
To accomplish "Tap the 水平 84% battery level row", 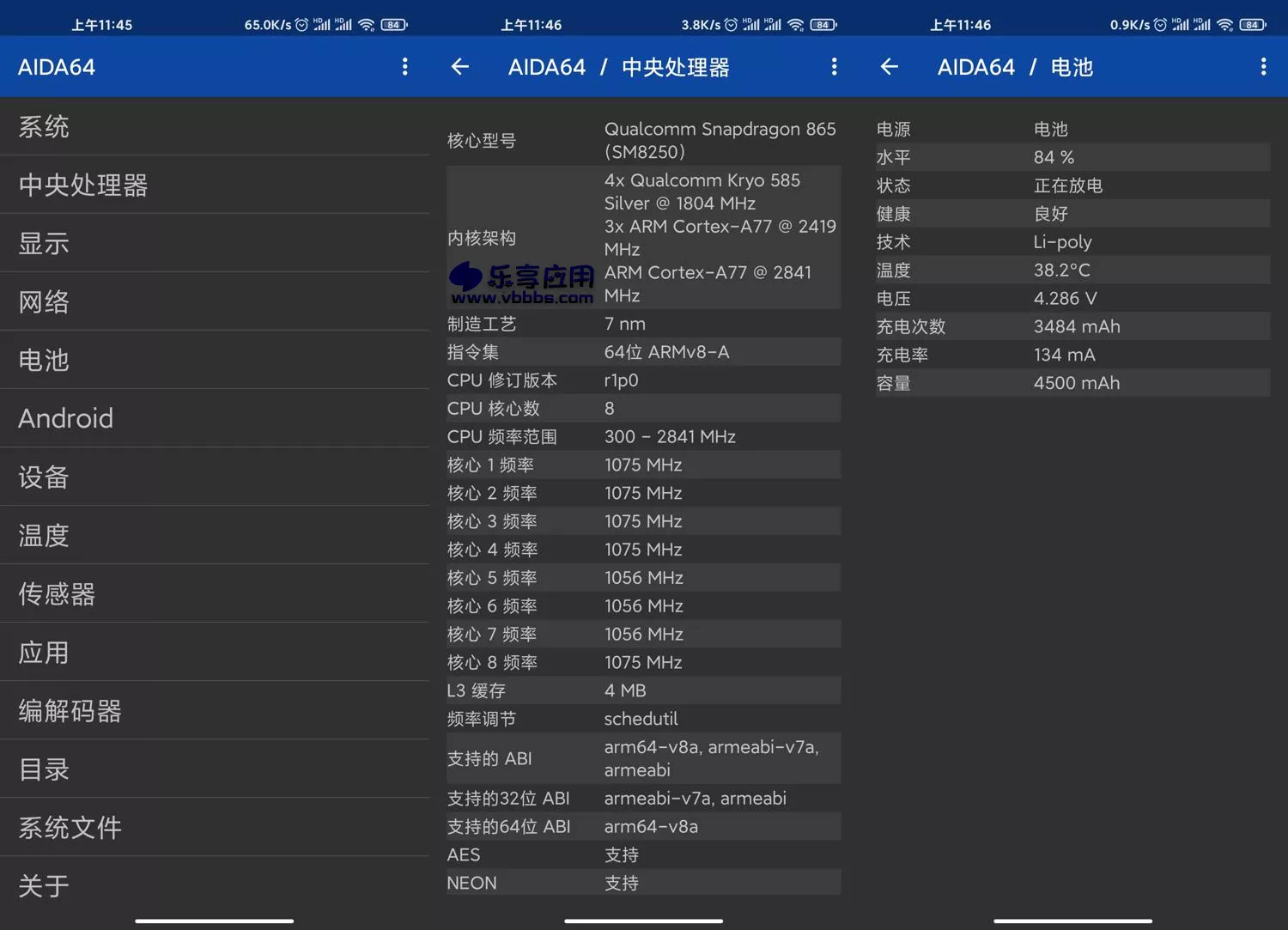I will pyautogui.click(x=1065, y=156).
